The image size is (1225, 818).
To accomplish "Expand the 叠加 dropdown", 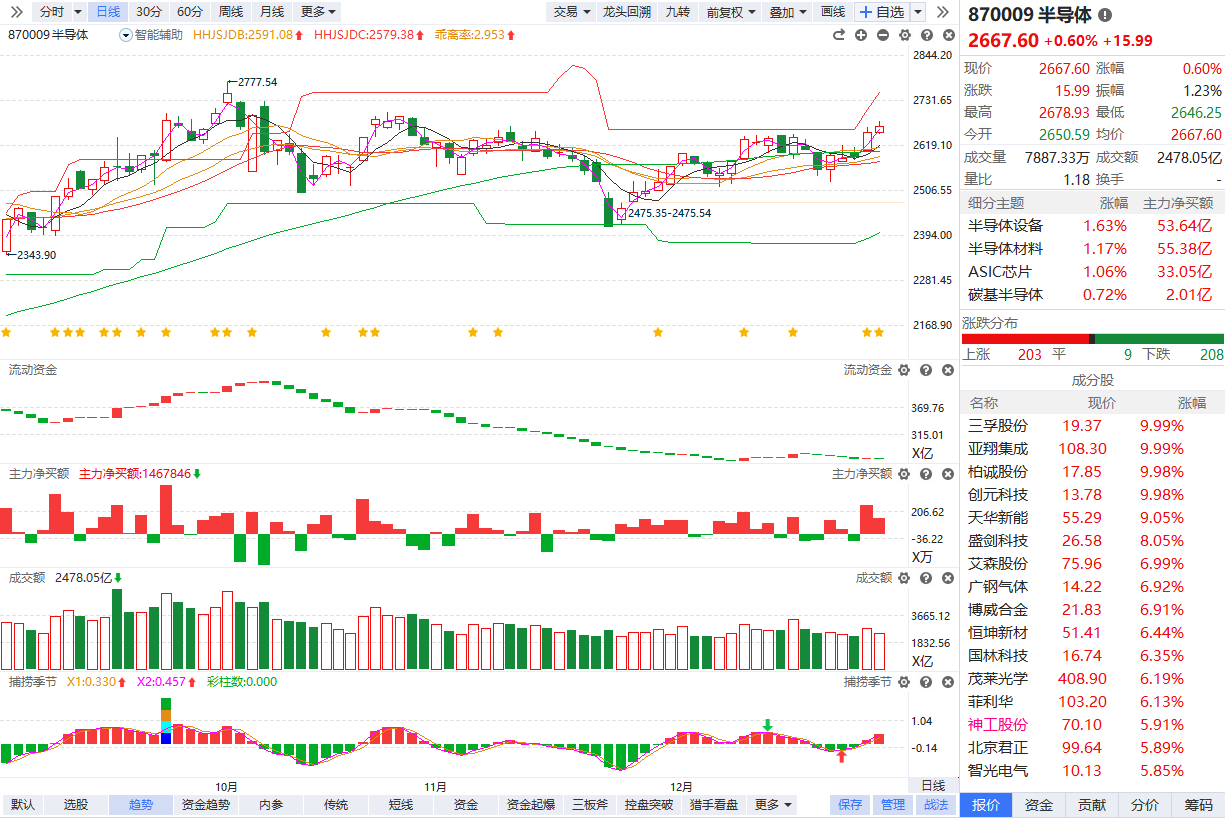I will tap(787, 12).
